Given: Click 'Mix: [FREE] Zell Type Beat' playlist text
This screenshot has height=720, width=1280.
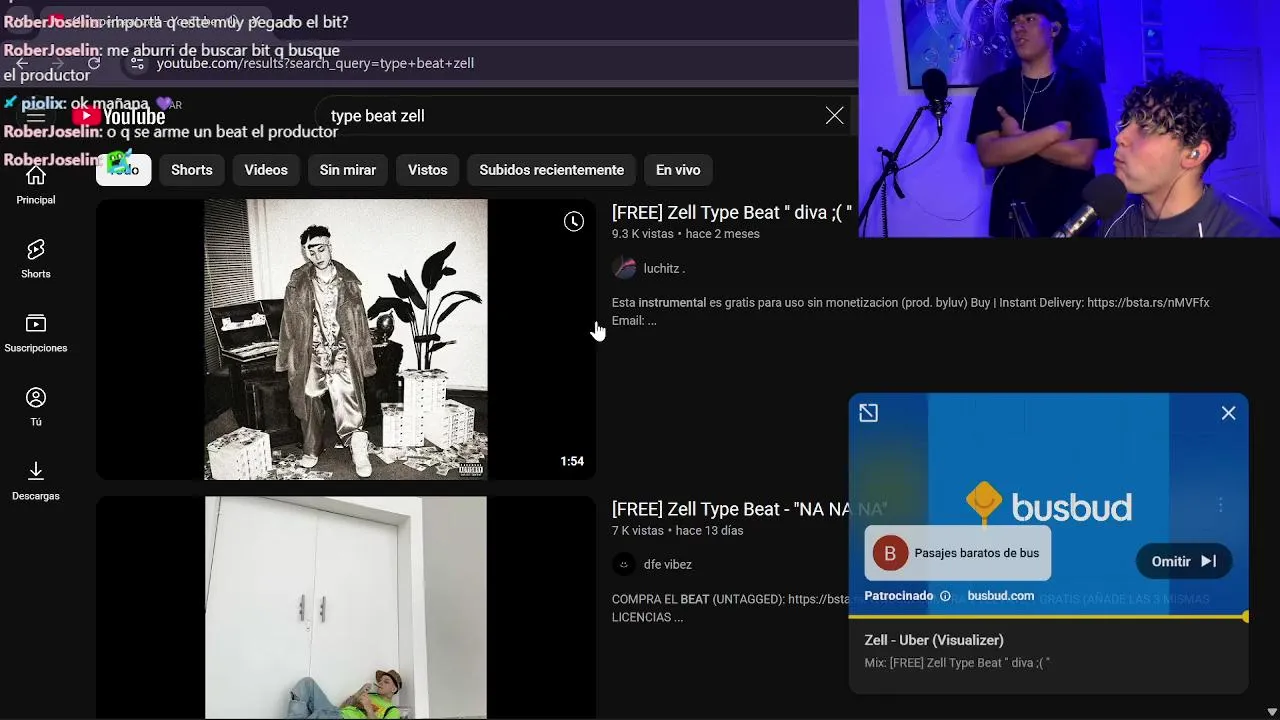Looking at the screenshot, I should [957, 663].
